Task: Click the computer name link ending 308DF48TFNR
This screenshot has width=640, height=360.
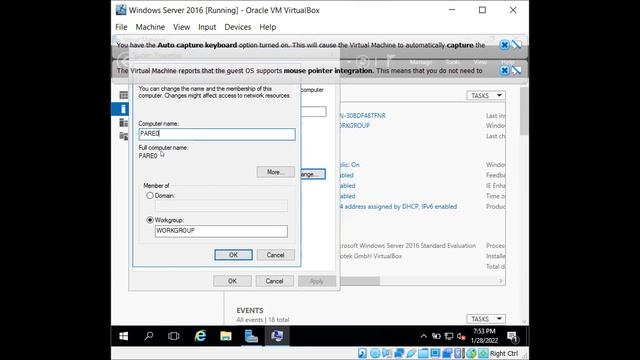Action: coord(362,116)
